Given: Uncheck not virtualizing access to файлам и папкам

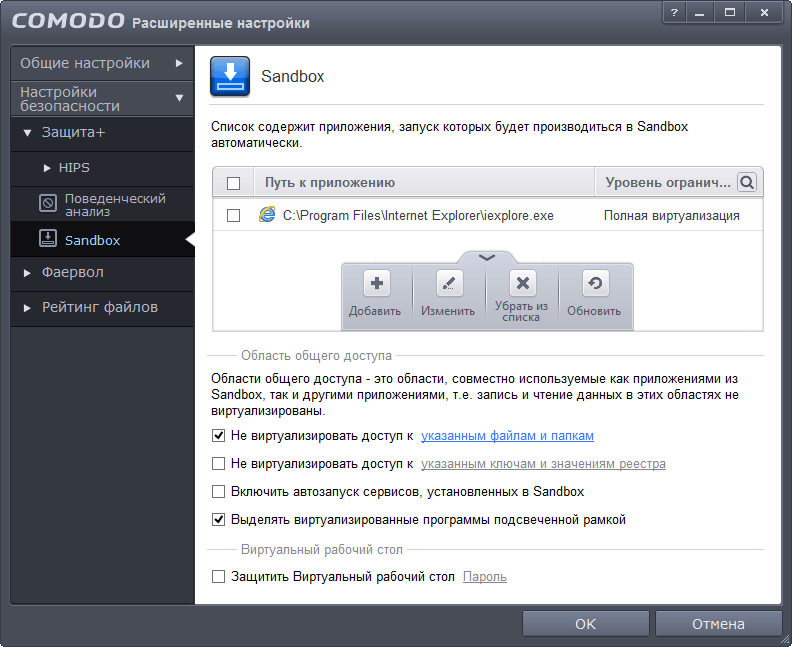Looking at the screenshot, I should 218,435.
